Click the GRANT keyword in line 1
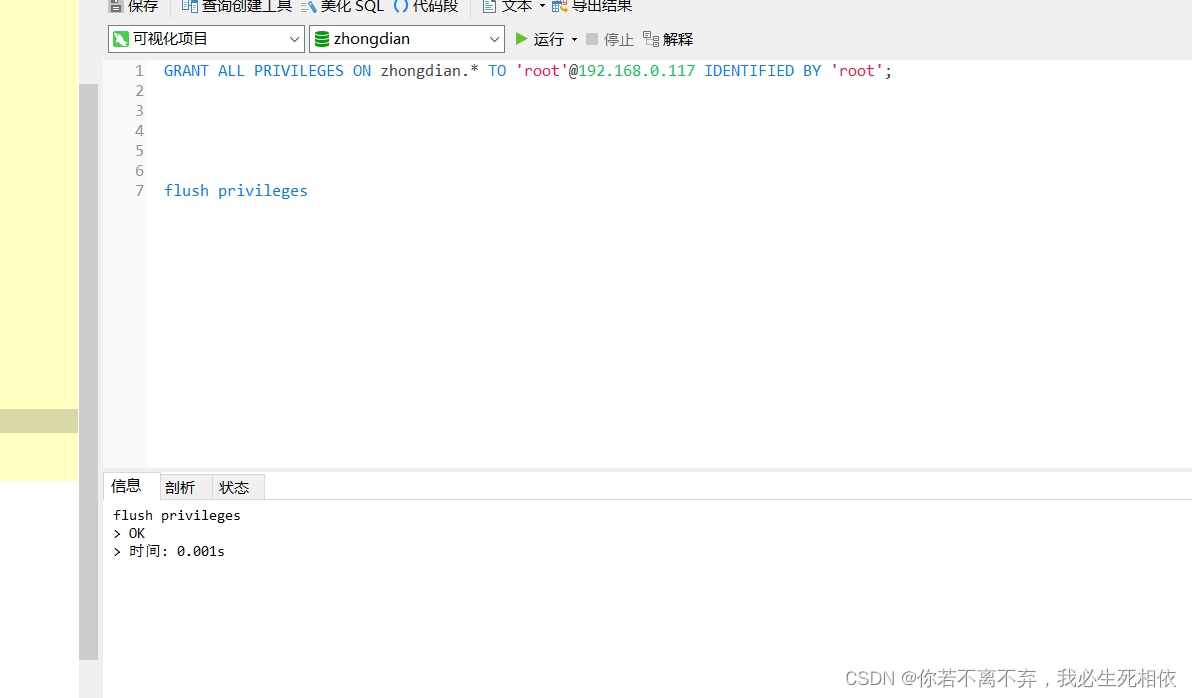Image resolution: width=1192 pixels, height=698 pixels. coord(186,71)
